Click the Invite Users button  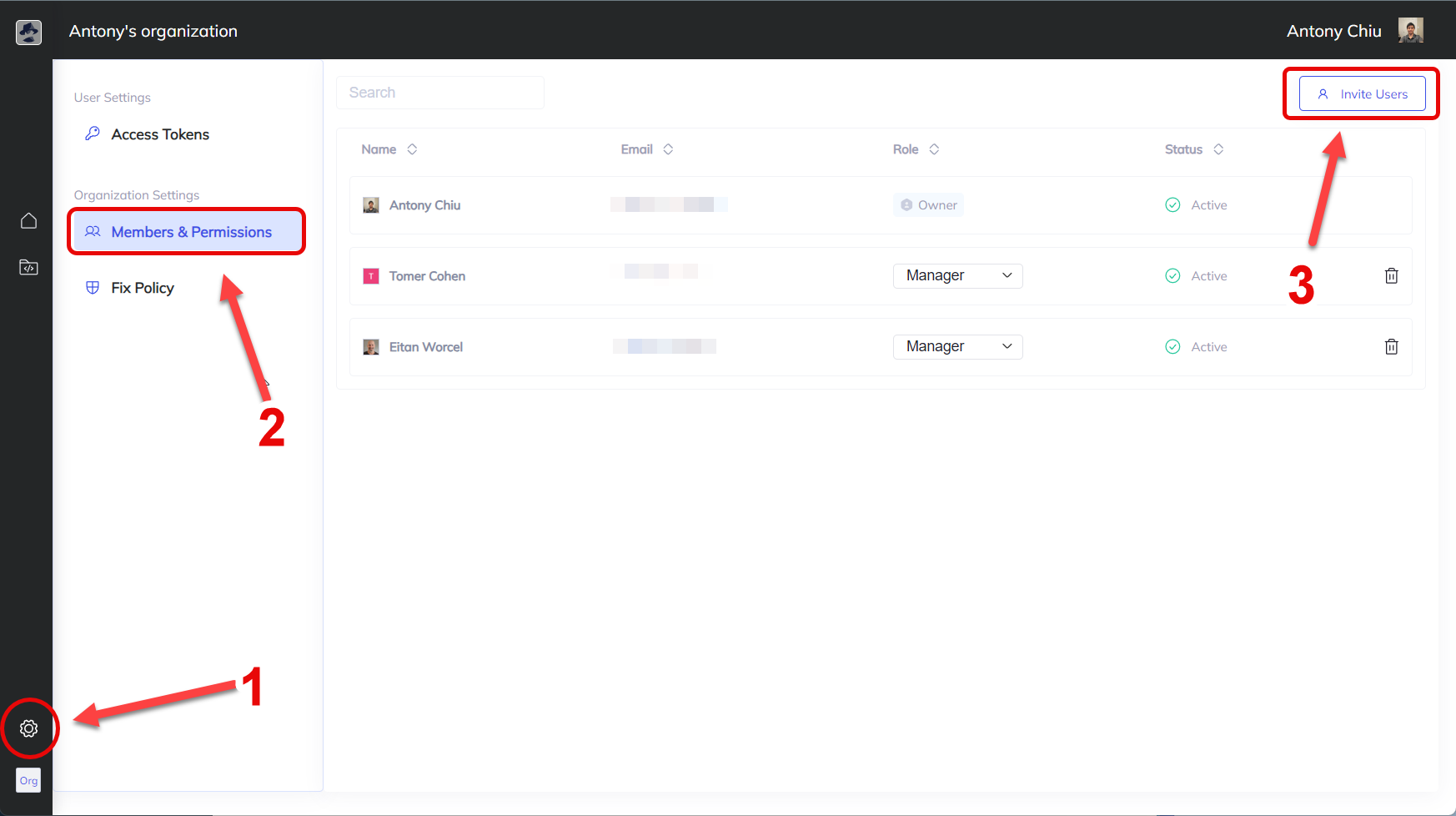click(1362, 94)
